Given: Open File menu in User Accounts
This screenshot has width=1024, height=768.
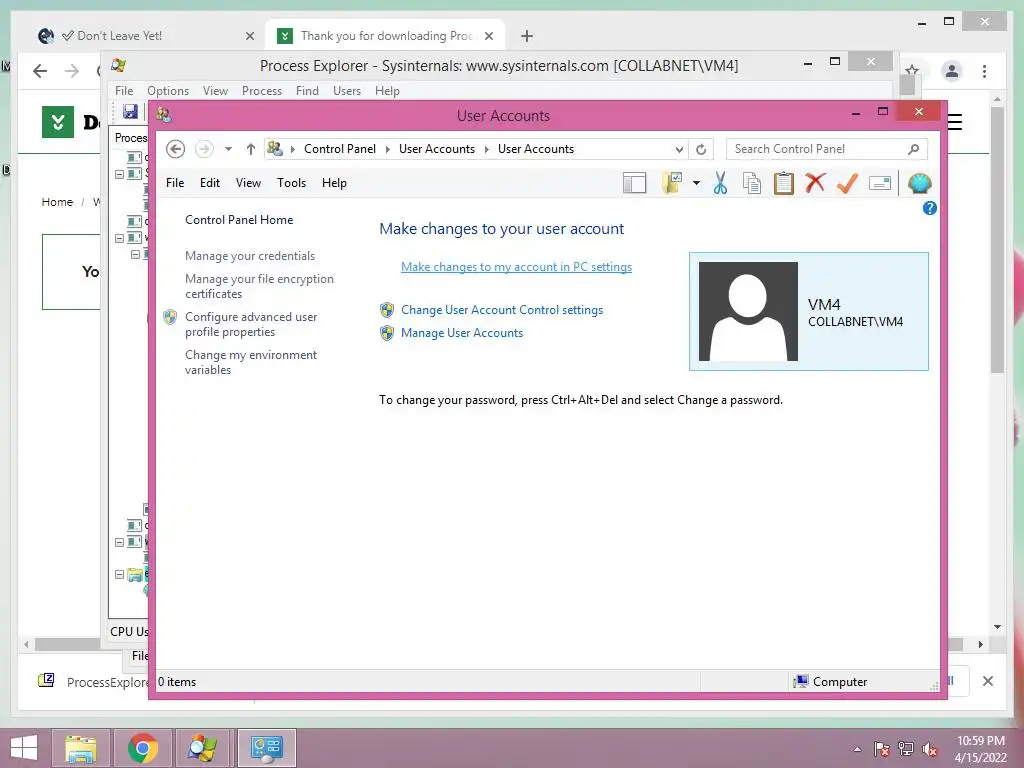Looking at the screenshot, I should click(175, 183).
